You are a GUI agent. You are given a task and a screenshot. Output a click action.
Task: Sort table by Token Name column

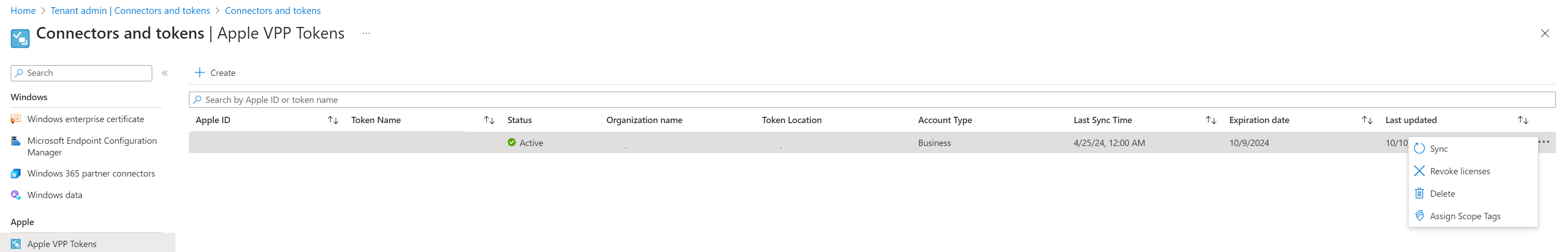pyautogui.click(x=489, y=120)
